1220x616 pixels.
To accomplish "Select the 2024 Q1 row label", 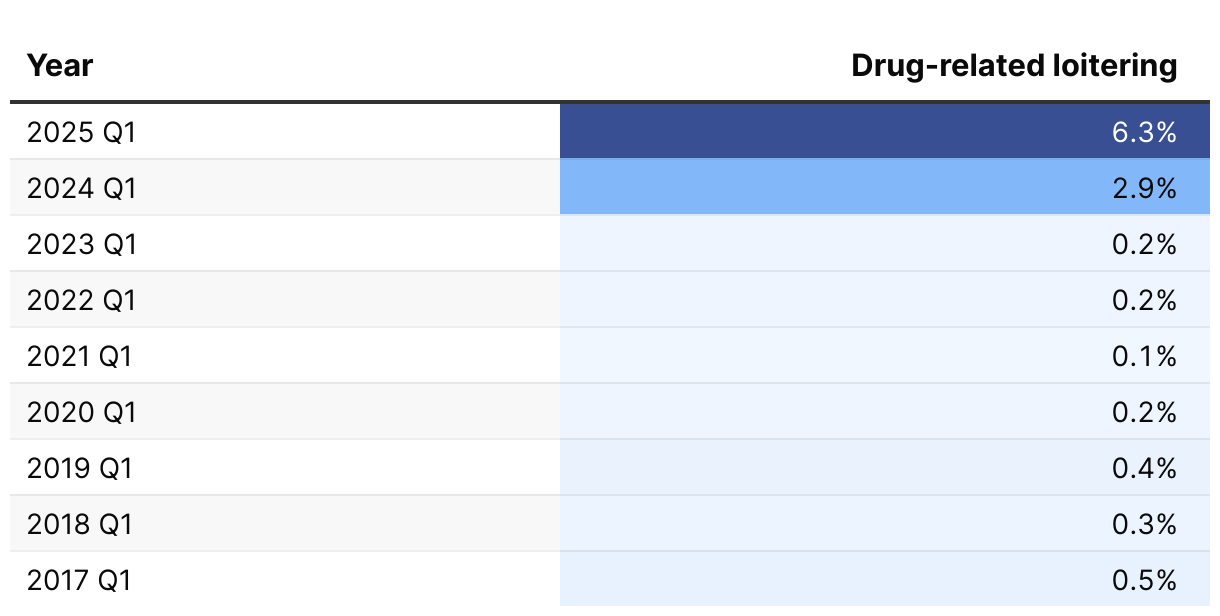I will point(81,188).
